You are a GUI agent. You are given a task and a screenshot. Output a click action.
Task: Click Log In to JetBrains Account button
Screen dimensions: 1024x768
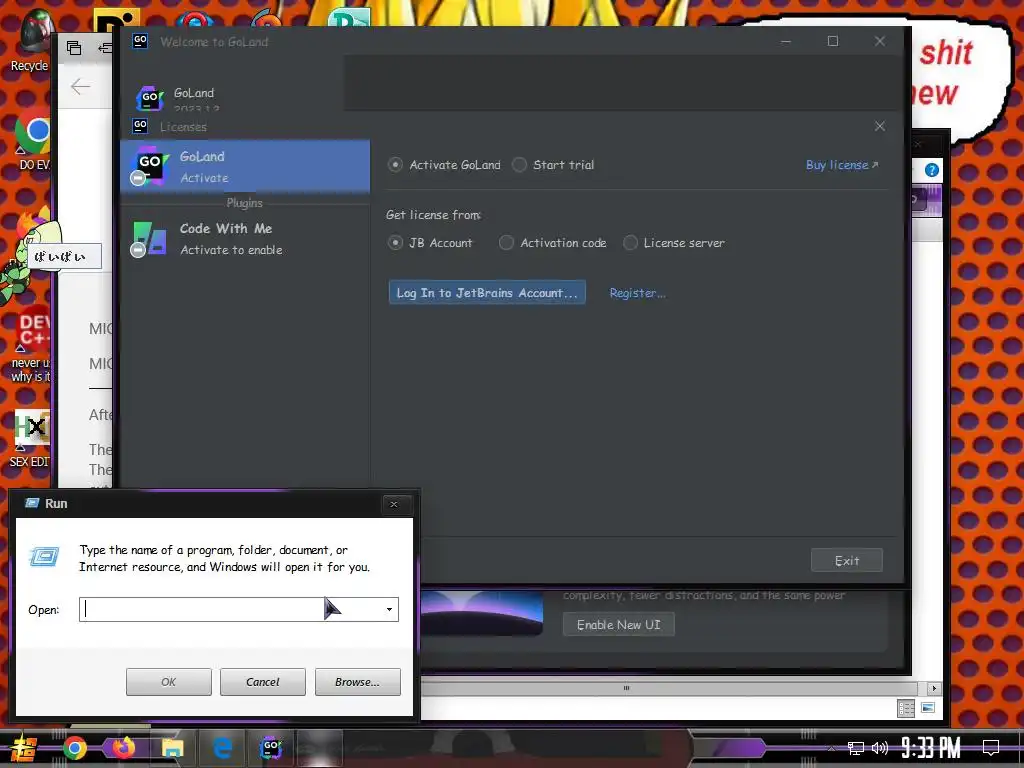487,293
